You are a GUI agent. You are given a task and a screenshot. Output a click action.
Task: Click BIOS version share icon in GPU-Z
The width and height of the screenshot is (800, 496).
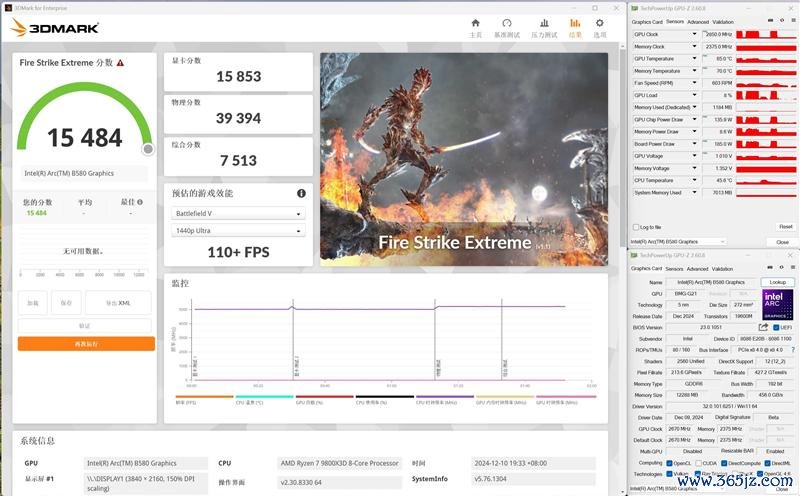pyautogui.click(x=763, y=327)
